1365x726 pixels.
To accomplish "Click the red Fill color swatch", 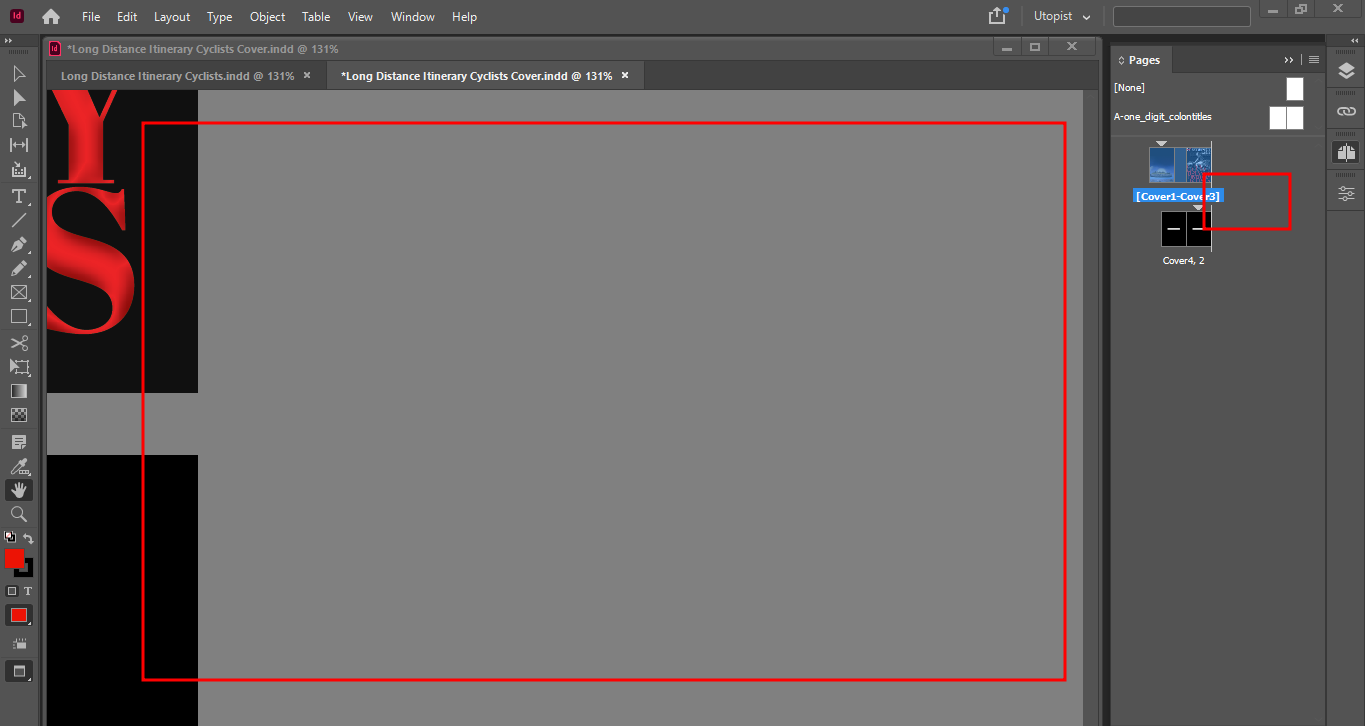I will click(14, 559).
